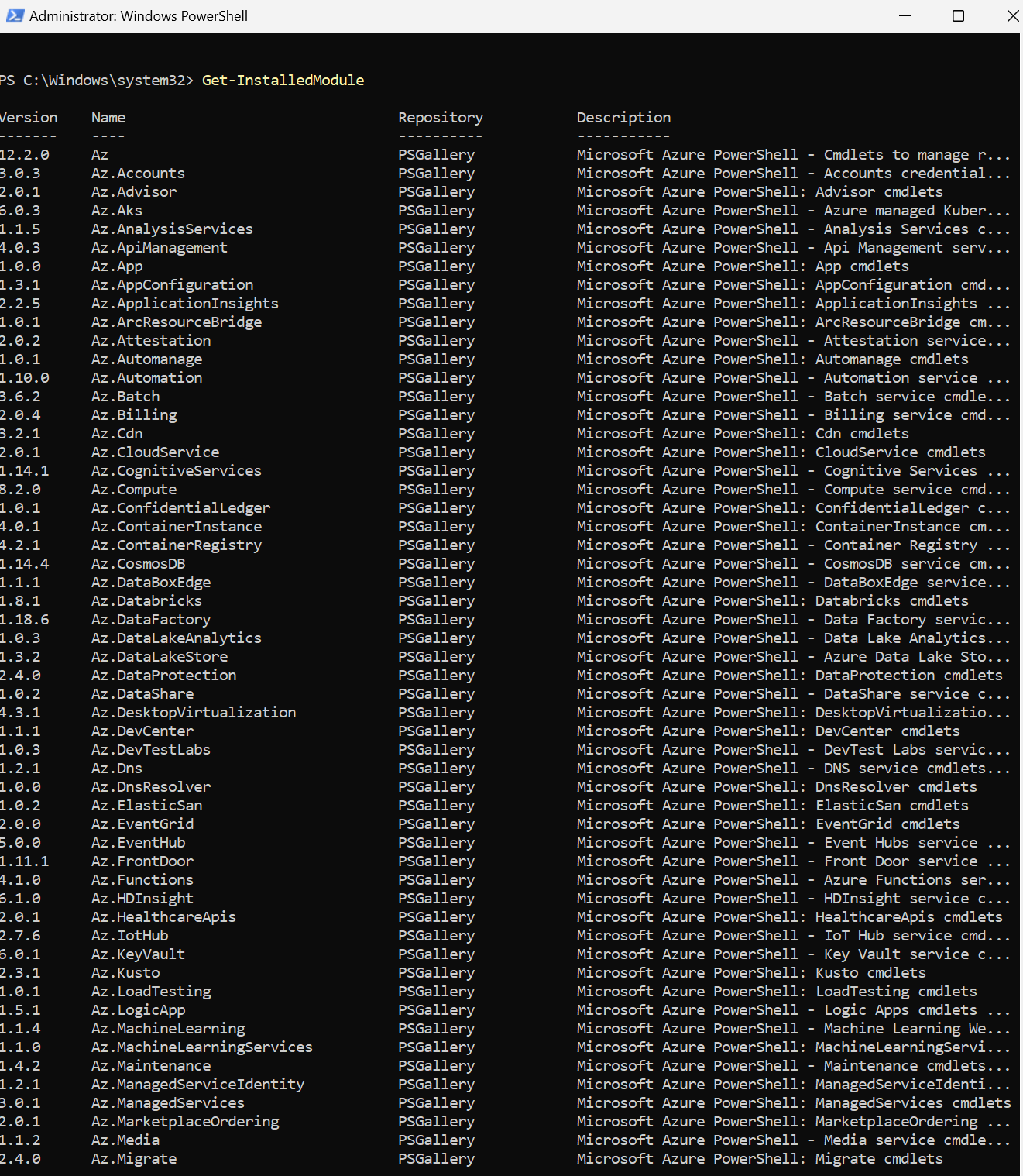Click the "Az.Databricks" module name

(x=146, y=601)
